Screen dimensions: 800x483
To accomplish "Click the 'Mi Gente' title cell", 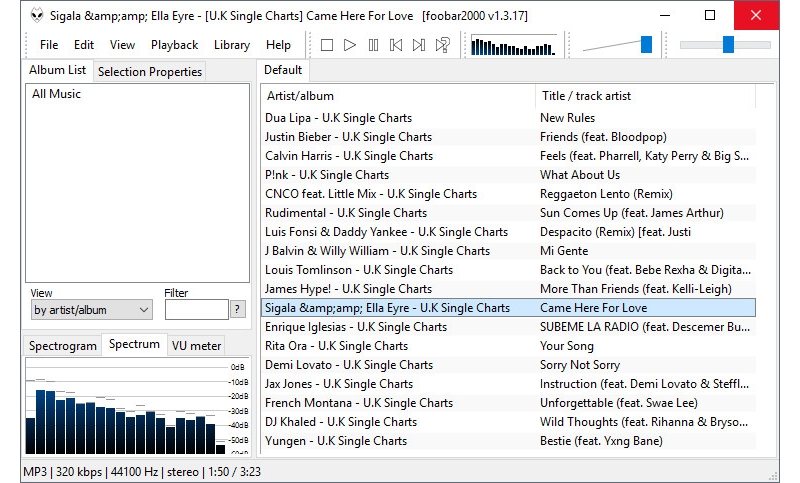I will click(564, 251).
